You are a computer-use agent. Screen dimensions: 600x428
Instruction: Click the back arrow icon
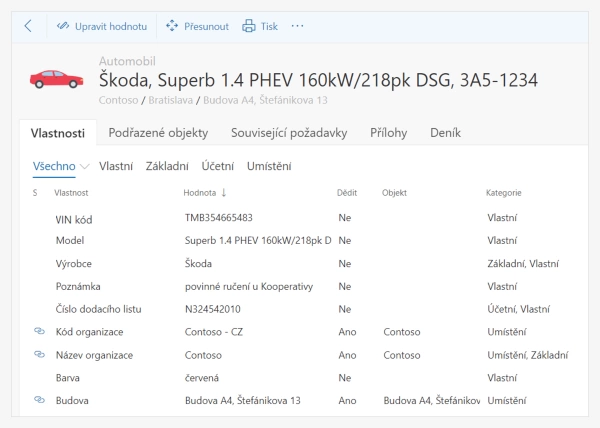pos(27,26)
